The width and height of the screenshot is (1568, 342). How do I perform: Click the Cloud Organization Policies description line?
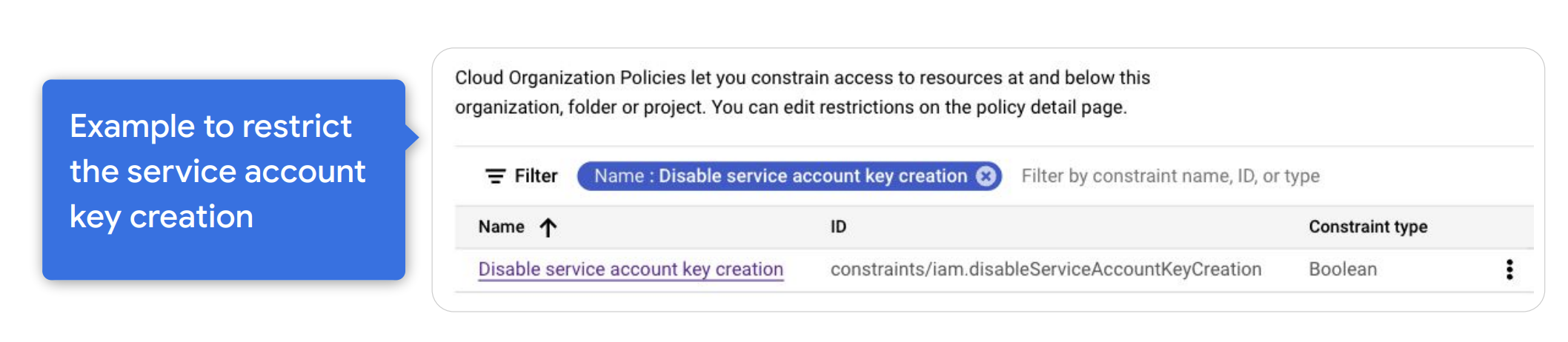802,78
